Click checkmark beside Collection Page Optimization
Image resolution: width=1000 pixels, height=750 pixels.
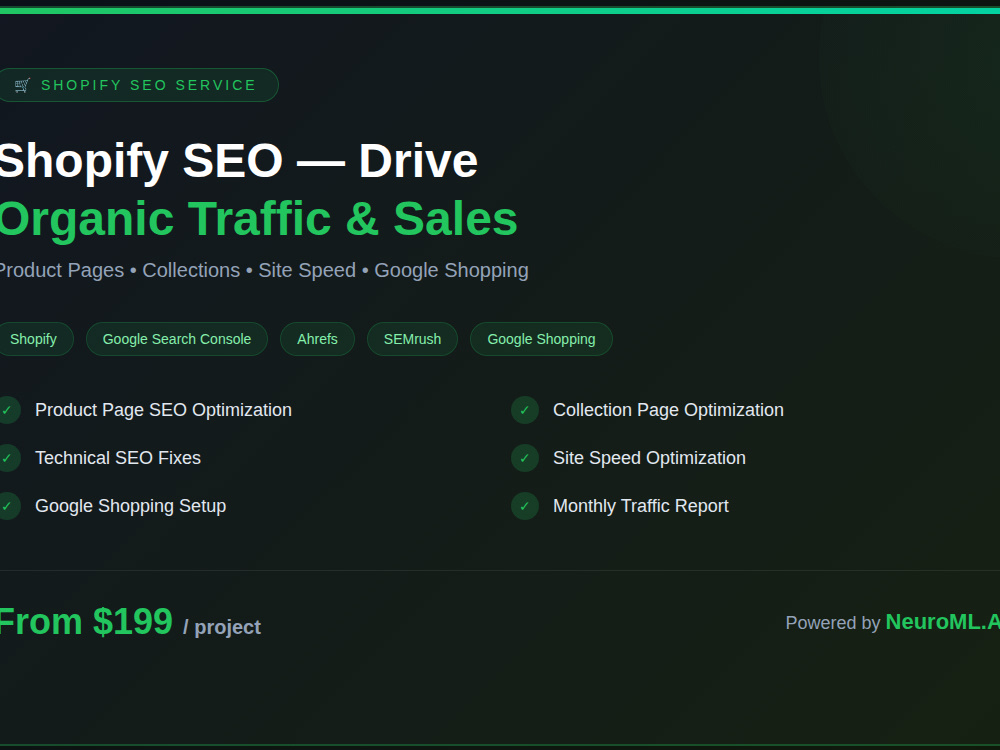pos(525,410)
